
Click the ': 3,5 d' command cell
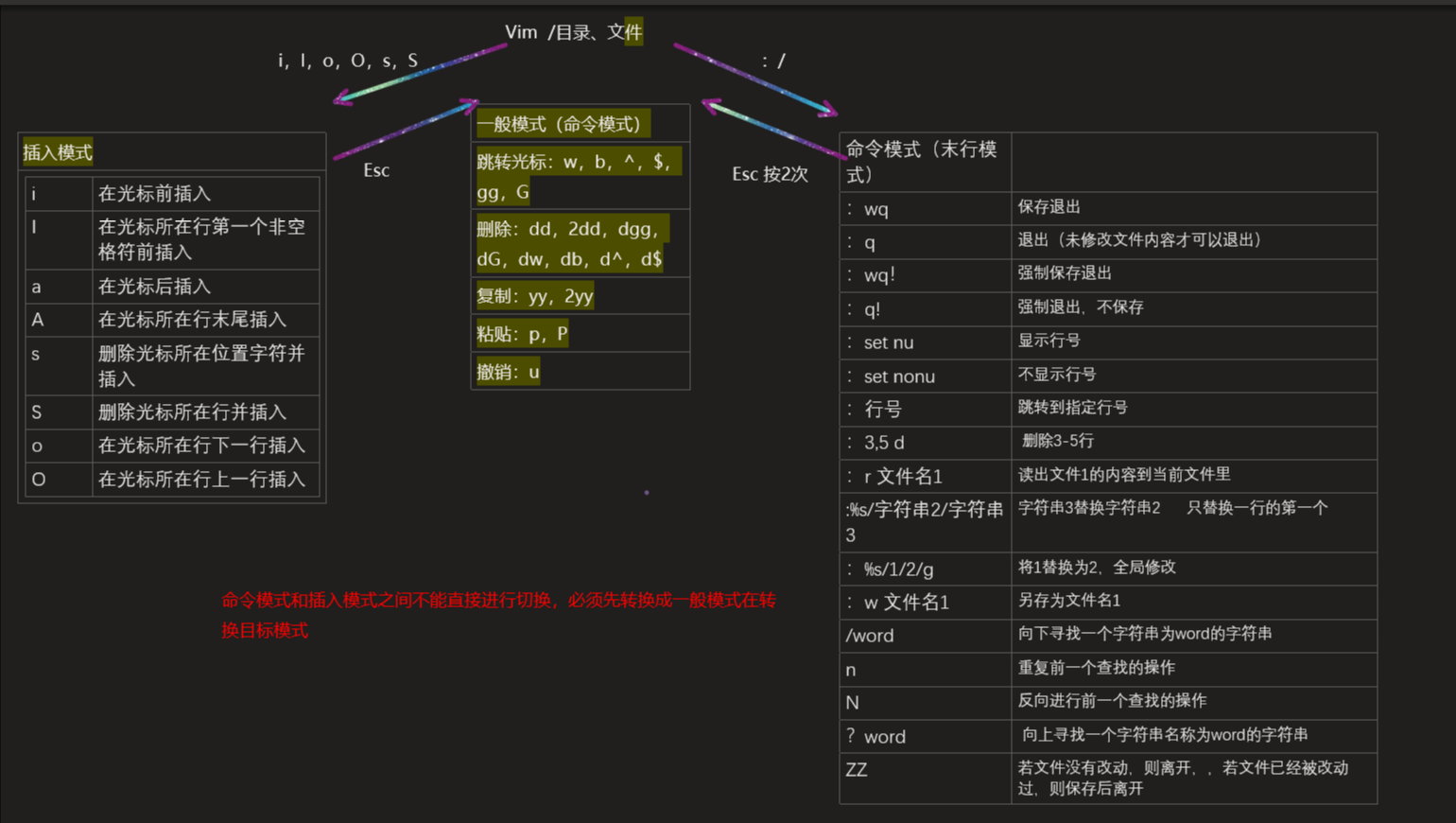(x=925, y=443)
